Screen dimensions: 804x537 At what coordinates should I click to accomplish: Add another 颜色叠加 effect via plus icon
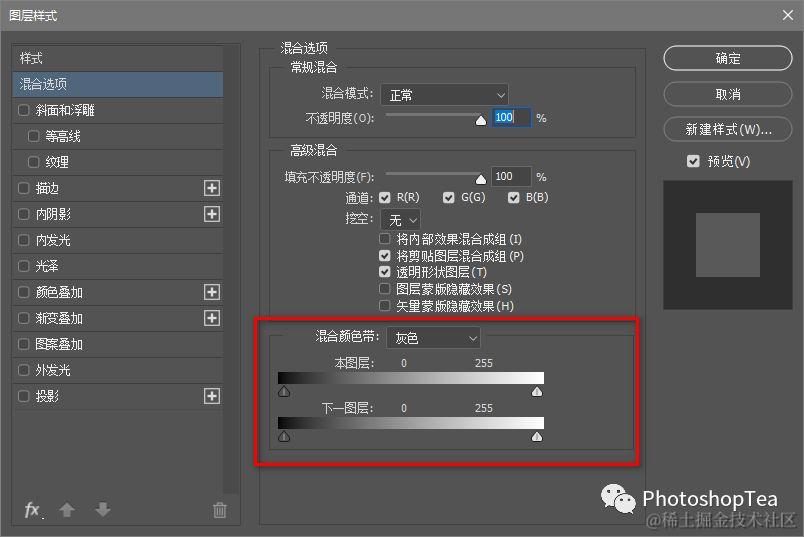(x=212, y=292)
